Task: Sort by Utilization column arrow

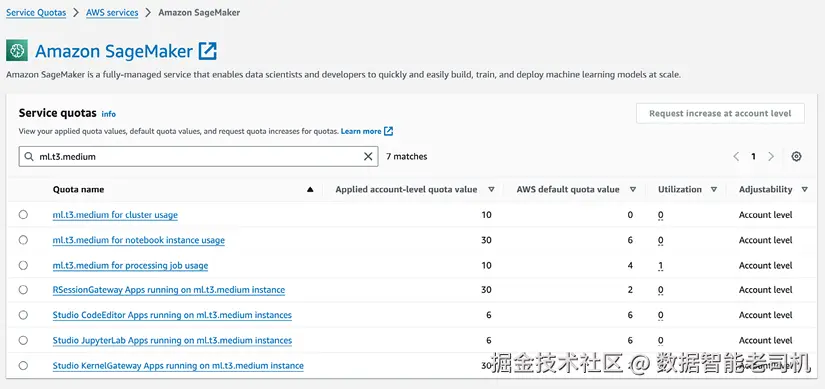Action: pos(714,189)
